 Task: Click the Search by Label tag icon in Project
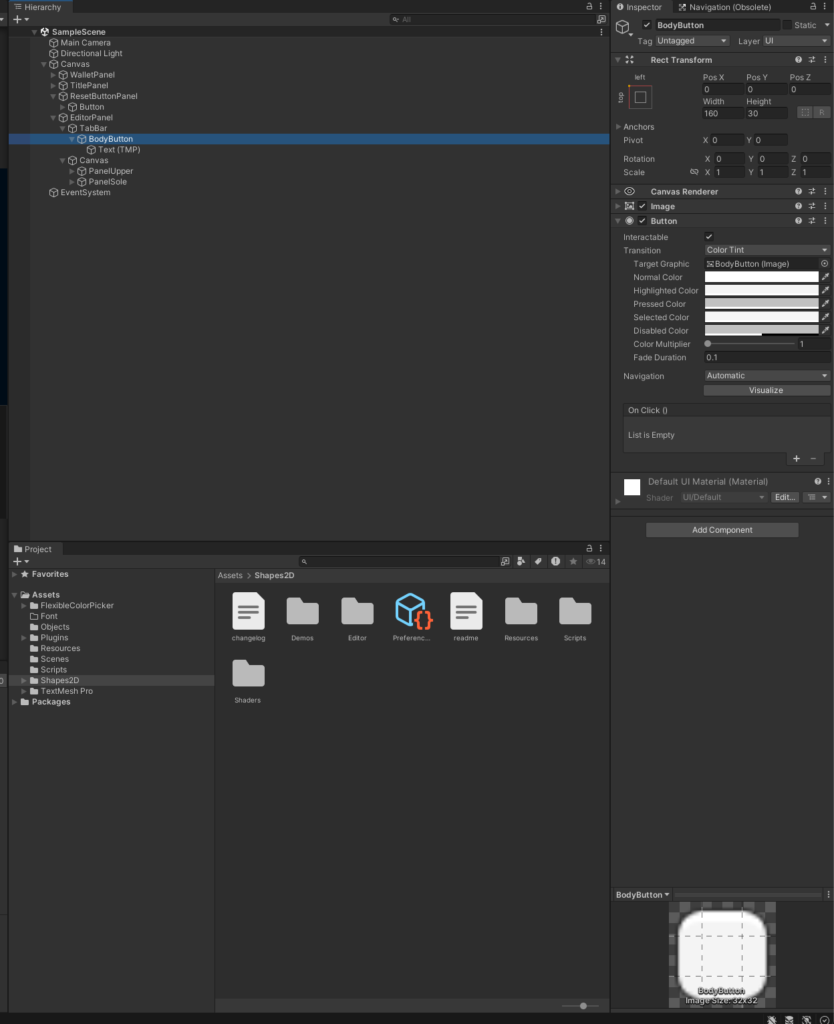click(x=537, y=562)
